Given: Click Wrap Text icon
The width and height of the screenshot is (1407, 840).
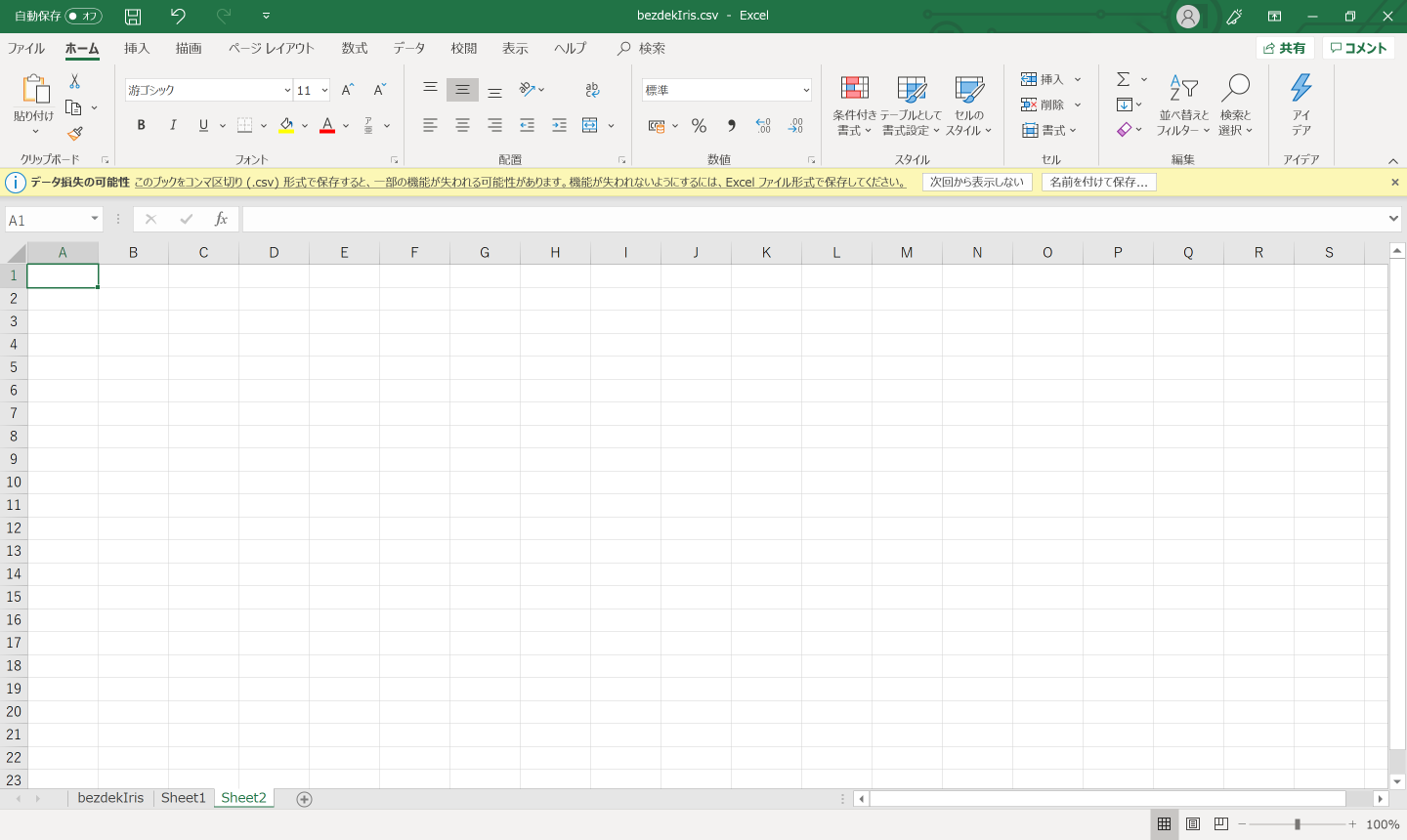Looking at the screenshot, I should (x=592, y=90).
